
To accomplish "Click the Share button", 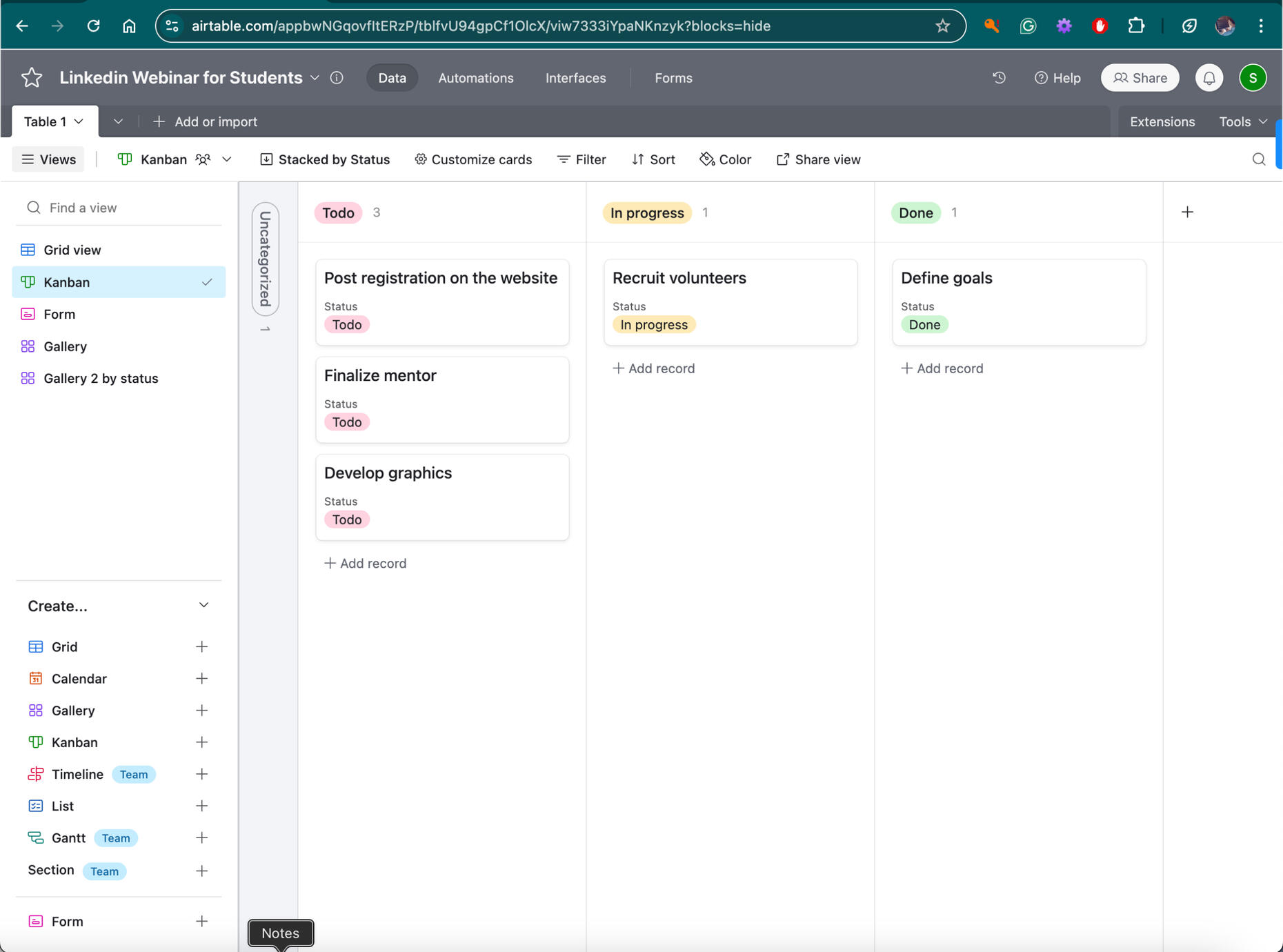I will pyautogui.click(x=1140, y=78).
